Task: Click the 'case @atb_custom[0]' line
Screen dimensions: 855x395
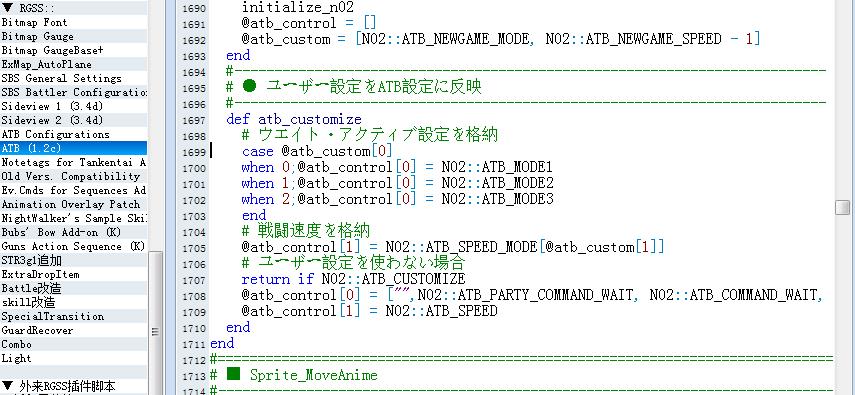Action: (x=317, y=151)
